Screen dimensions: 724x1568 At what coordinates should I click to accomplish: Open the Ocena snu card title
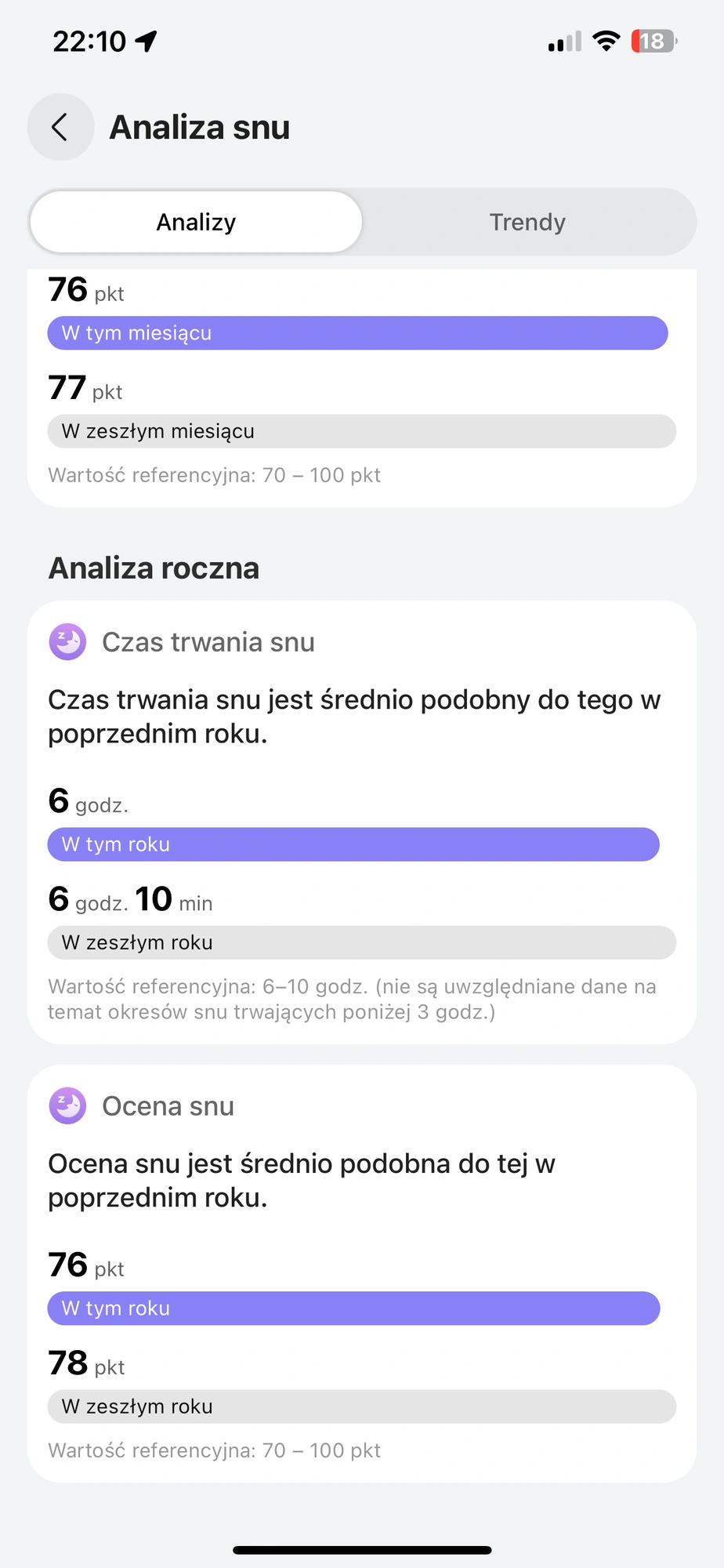(168, 1106)
